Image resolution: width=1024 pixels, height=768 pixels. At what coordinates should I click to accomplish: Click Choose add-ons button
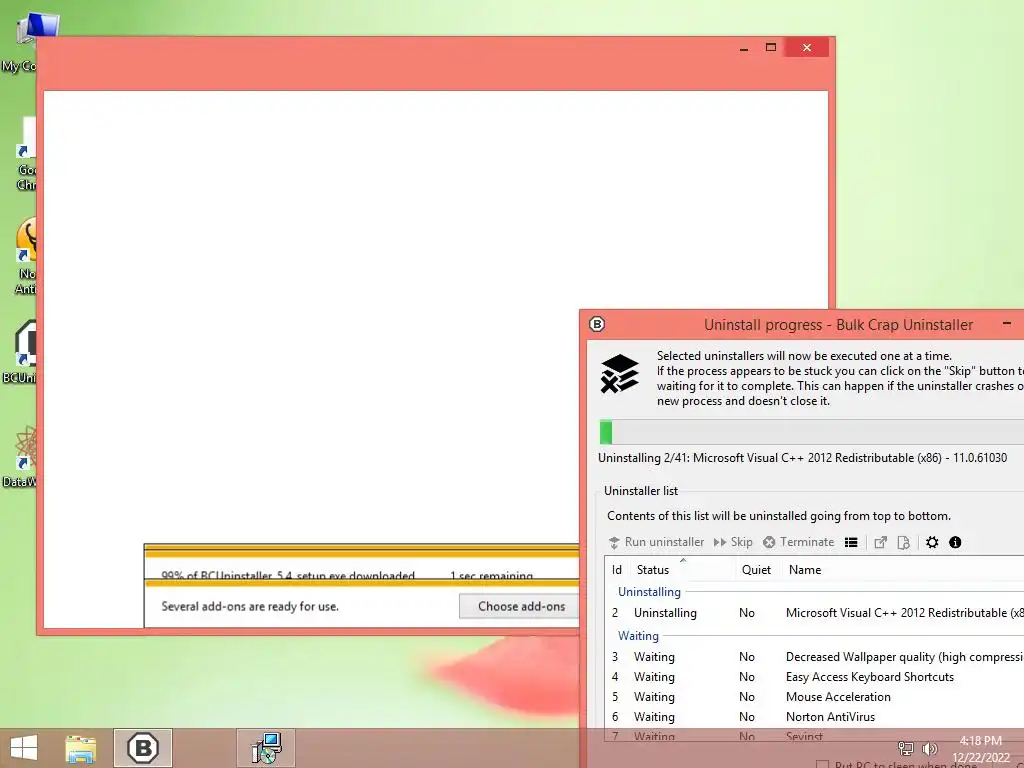click(x=520, y=606)
